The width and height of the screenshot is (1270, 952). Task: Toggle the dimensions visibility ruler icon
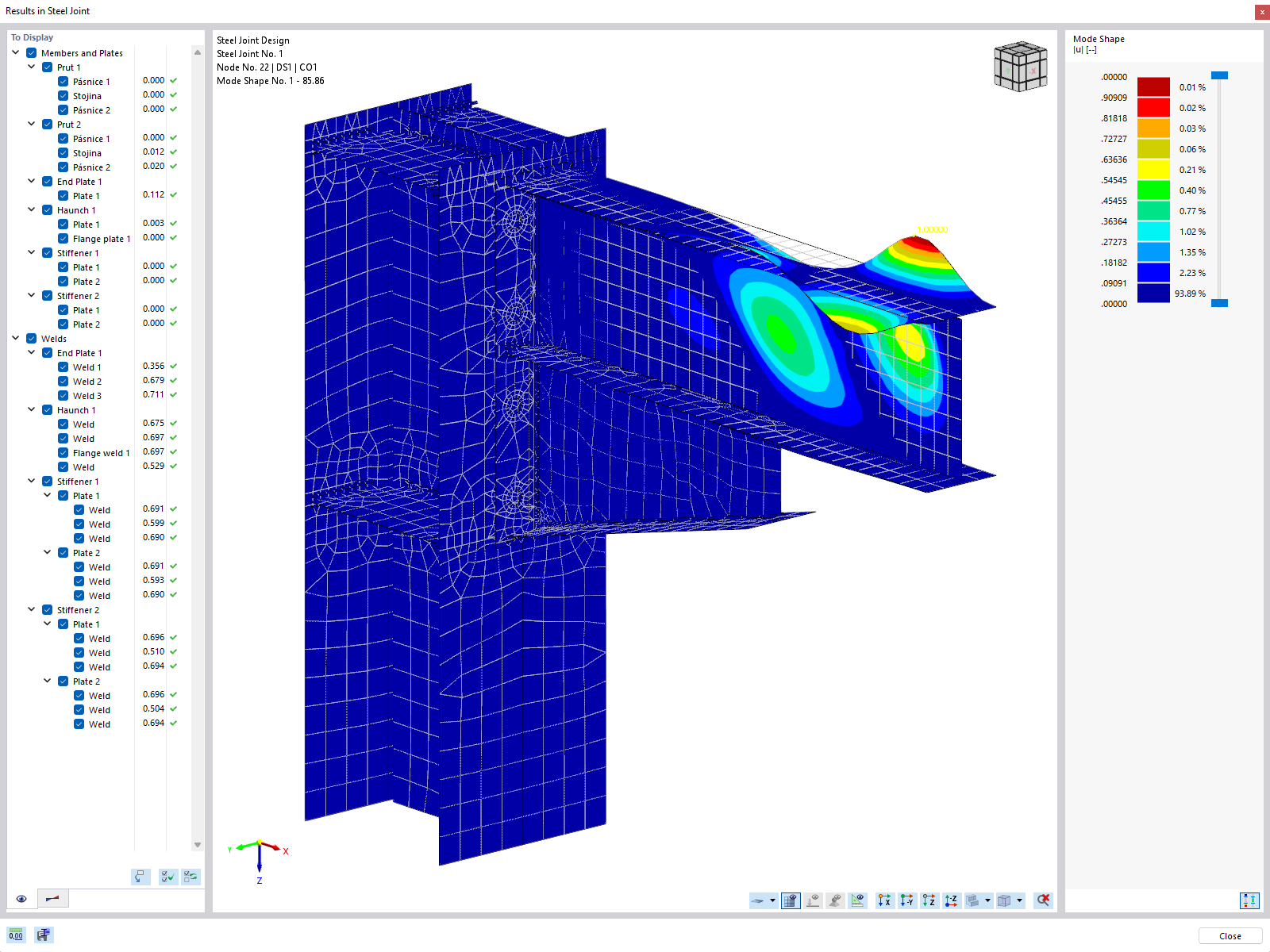[x=857, y=900]
